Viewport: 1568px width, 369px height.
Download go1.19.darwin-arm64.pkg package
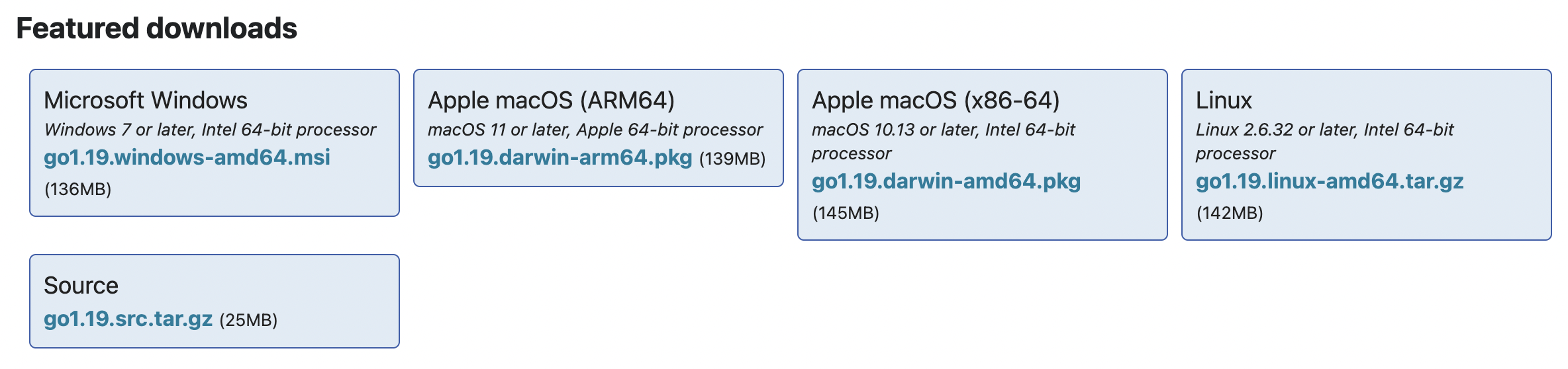click(x=560, y=157)
